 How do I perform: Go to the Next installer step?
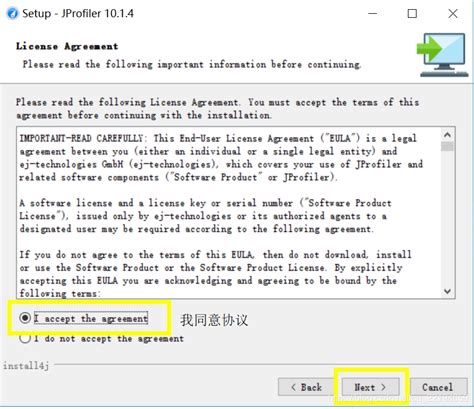click(370, 387)
